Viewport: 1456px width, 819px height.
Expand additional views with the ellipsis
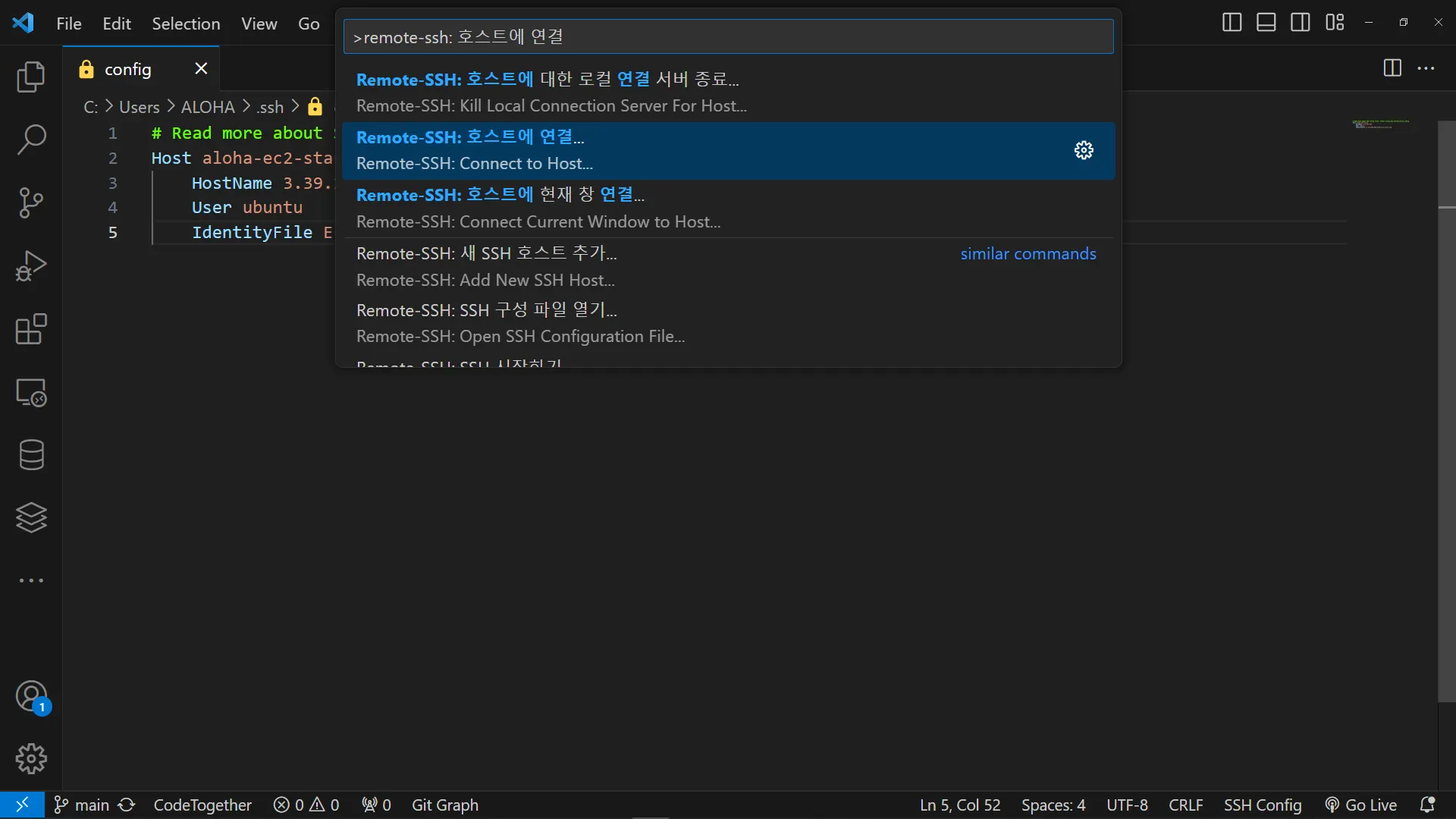[x=31, y=580]
